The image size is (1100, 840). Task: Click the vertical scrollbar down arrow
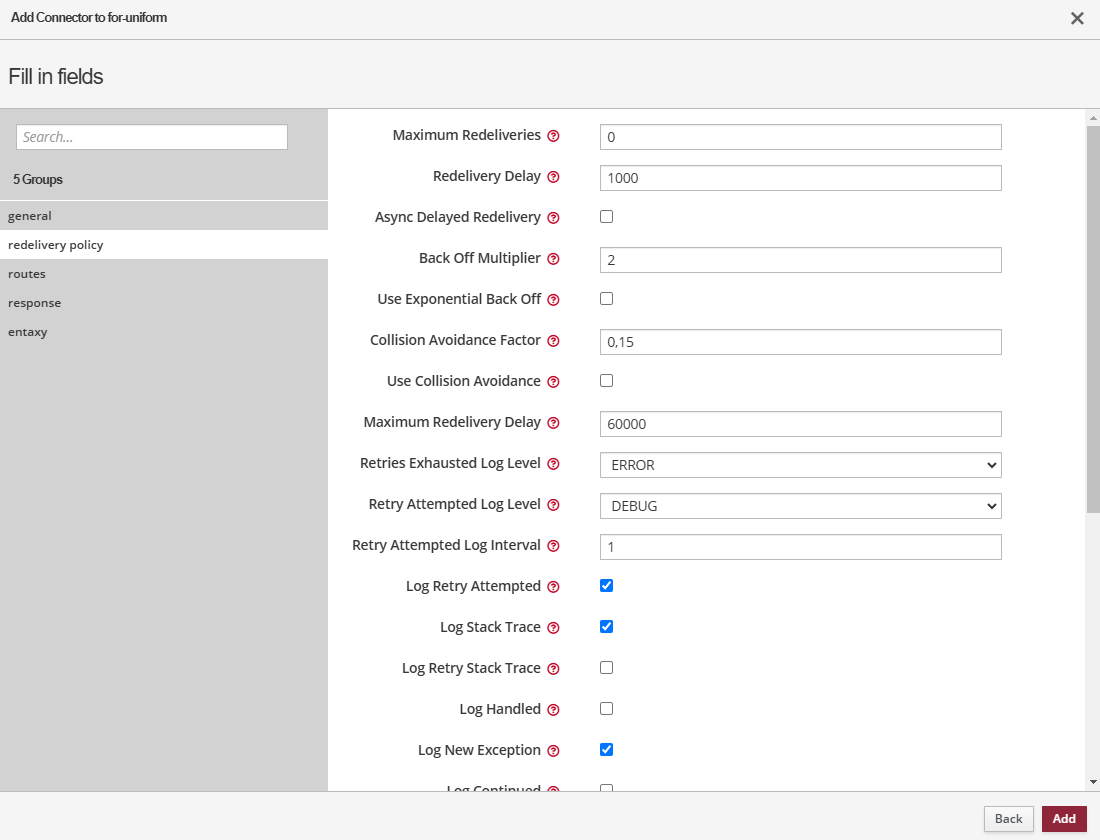click(1092, 782)
